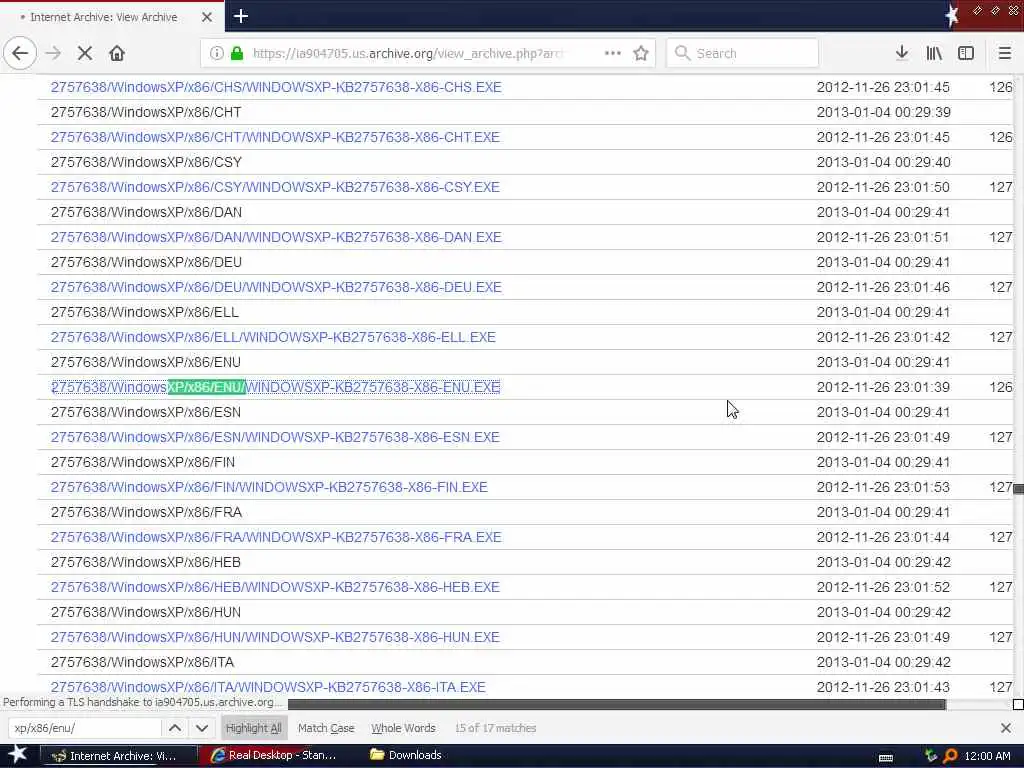Image resolution: width=1024 pixels, height=768 pixels.
Task: Switch to Real Desktop taskbar window
Action: click(x=276, y=756)
